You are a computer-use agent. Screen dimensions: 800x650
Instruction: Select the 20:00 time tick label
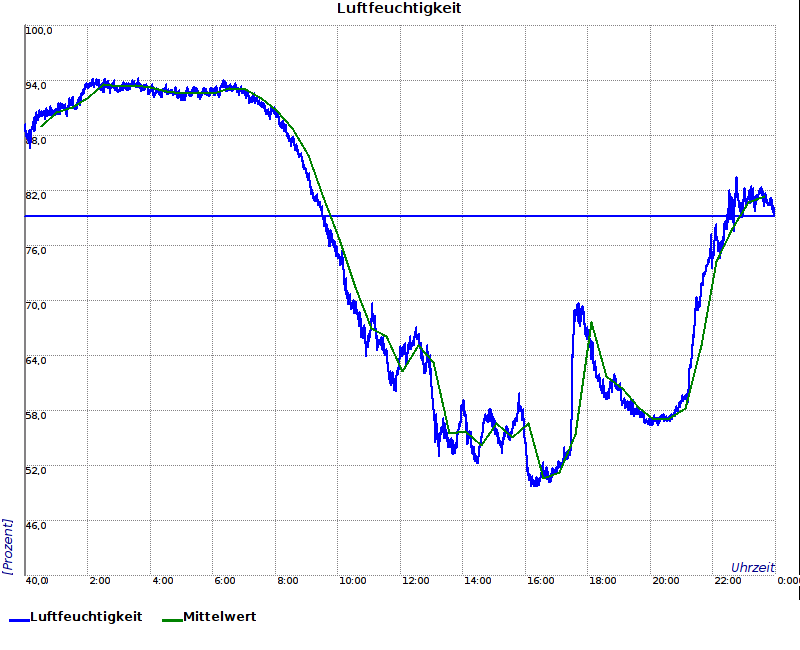point(665,580)
